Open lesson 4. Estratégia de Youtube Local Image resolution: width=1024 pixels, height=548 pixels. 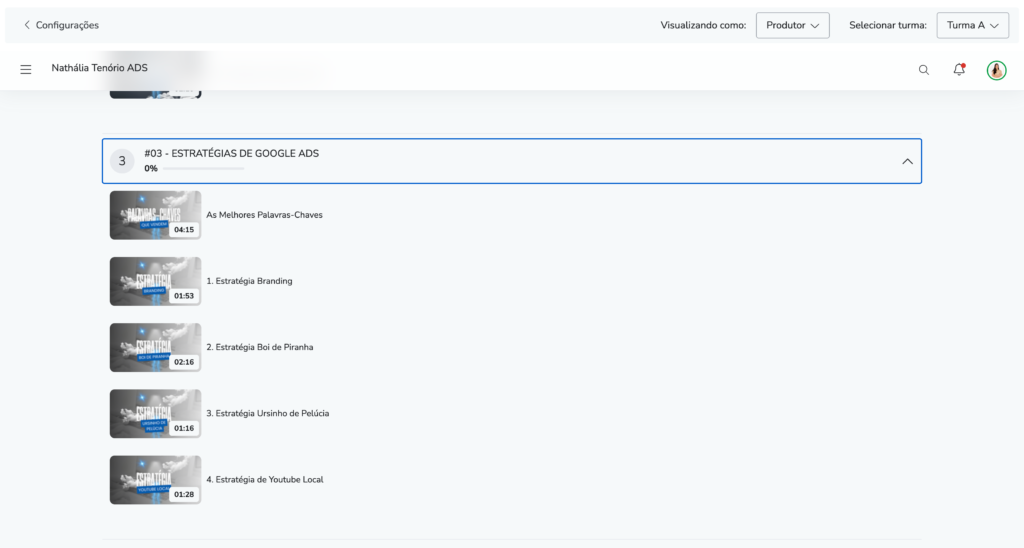pos(264,479)
